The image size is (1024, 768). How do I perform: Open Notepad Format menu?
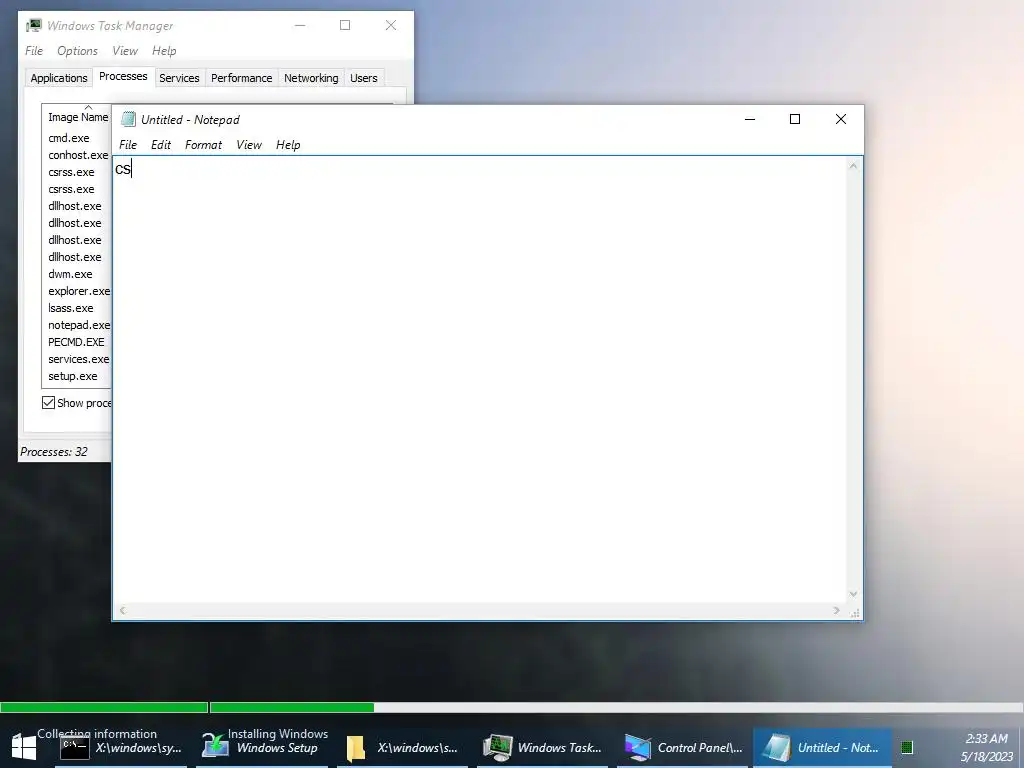click(x=203, y=145)
